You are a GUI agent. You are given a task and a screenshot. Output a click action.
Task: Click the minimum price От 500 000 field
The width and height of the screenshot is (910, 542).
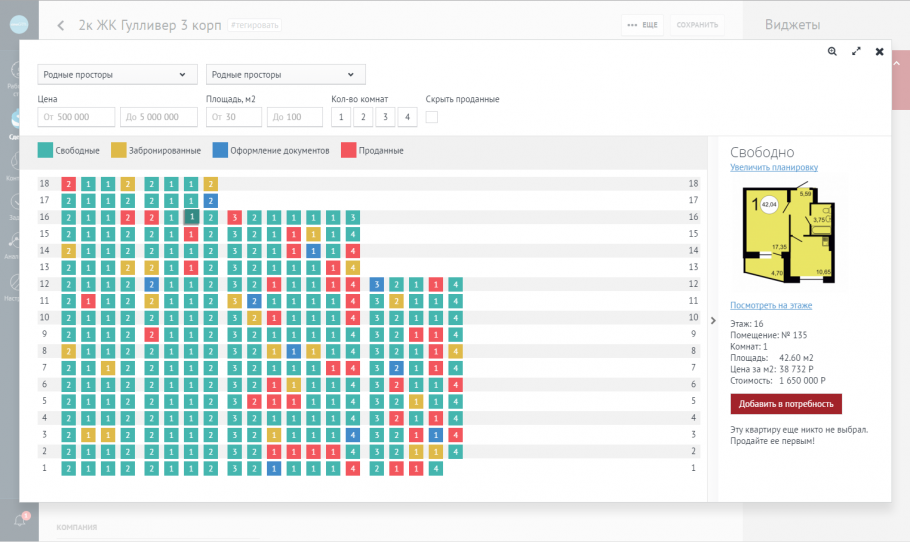(76, 117)
